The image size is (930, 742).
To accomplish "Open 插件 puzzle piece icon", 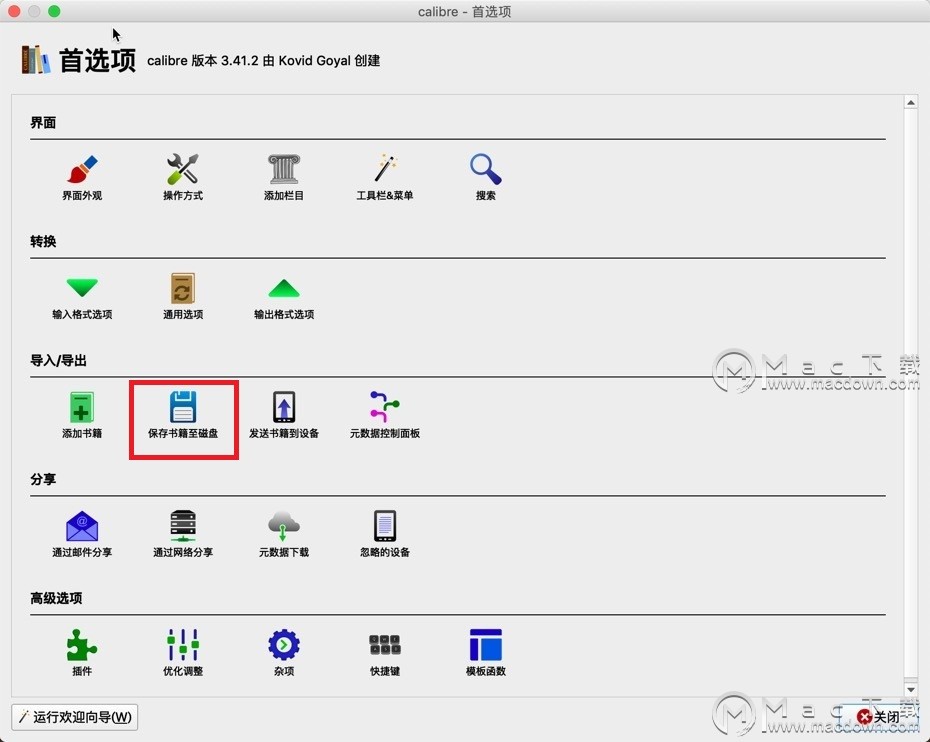I will pyautogui.click(x=82, y=645).
